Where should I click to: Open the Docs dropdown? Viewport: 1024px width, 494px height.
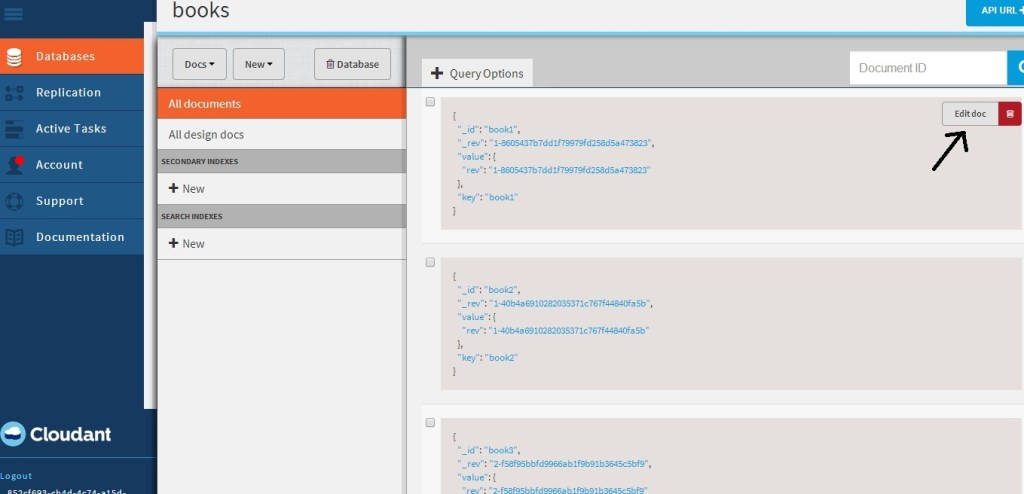[200, 64]
